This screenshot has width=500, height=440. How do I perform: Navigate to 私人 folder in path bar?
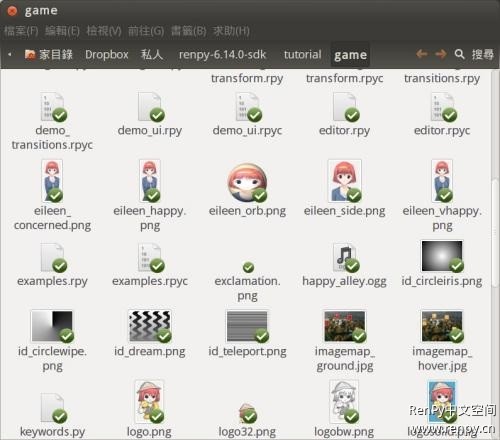(152, 54)
